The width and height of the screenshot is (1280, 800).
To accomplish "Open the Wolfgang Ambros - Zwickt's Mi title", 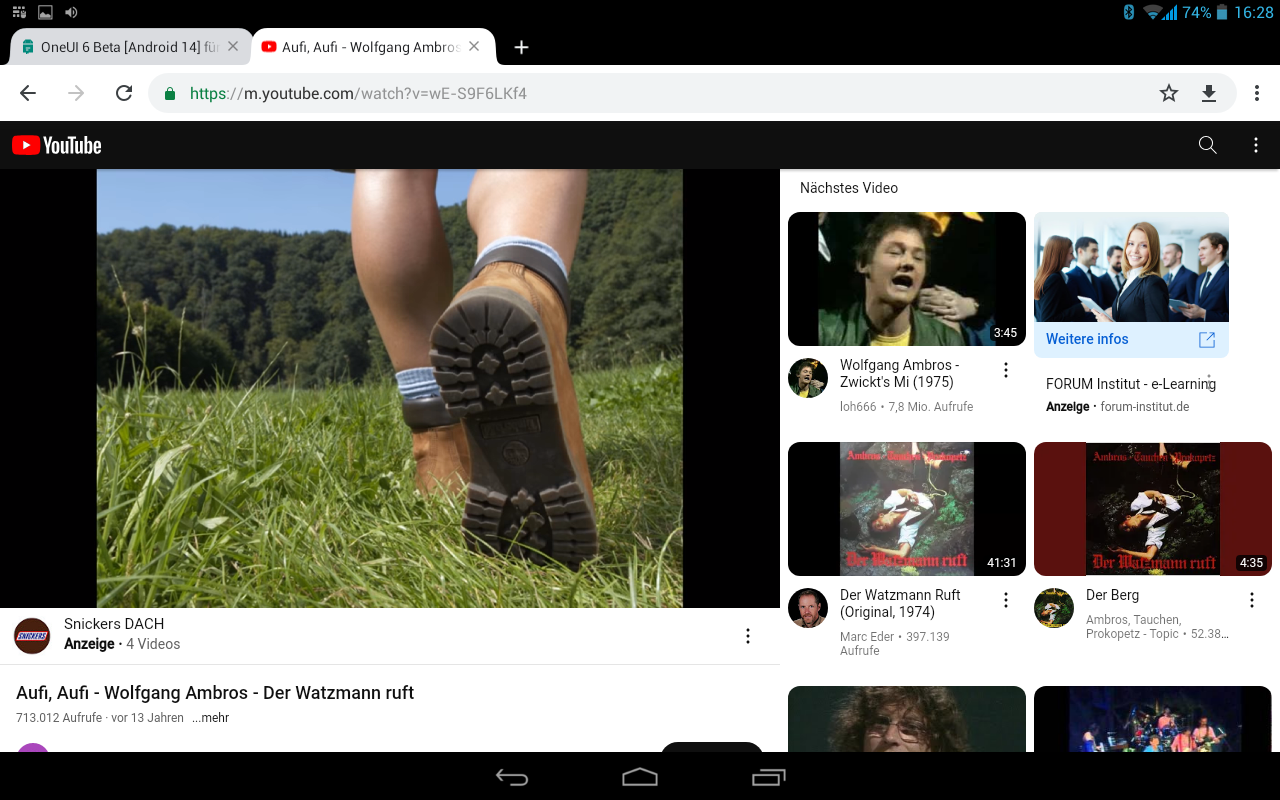I will (x=900, y=373).
